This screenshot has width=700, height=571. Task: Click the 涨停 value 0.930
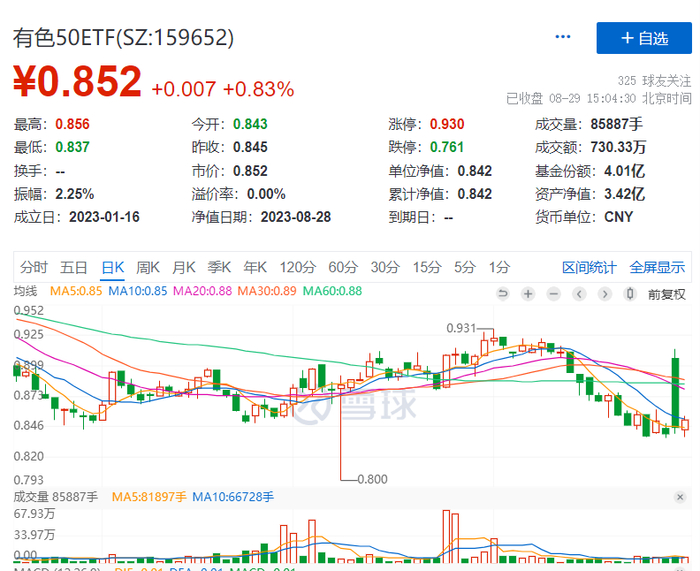(x=447, y=124)
